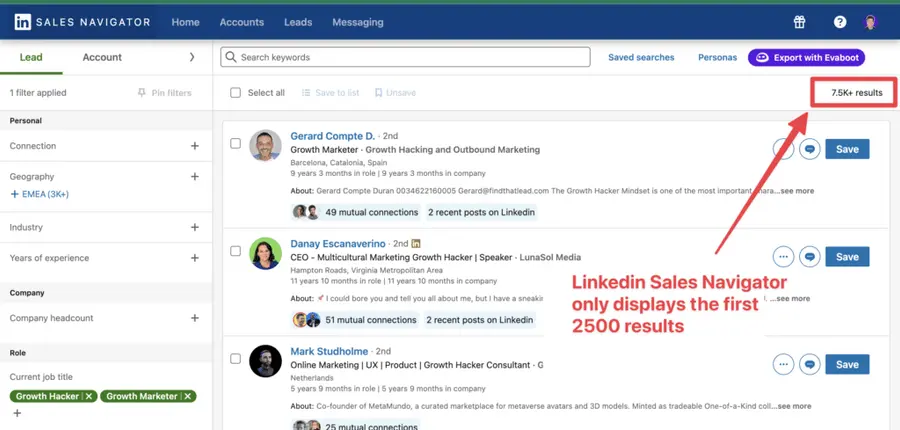This screenshot has width=900, height=430.
Task: Expand Mark Studholme's About with see more
Action: (x=792, y=406)
